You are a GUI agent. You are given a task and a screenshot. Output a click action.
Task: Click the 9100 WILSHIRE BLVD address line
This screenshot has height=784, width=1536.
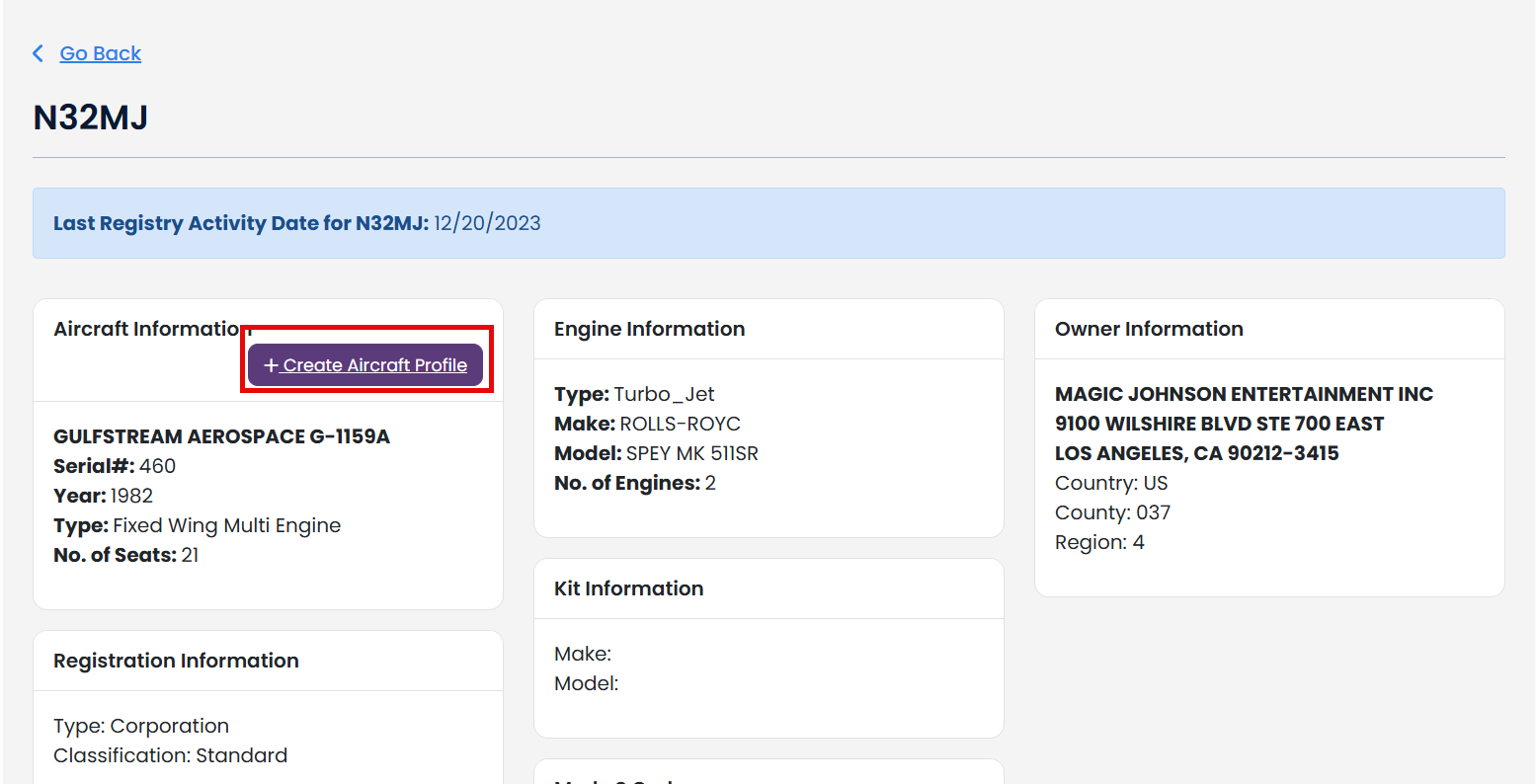(1220, 424)
